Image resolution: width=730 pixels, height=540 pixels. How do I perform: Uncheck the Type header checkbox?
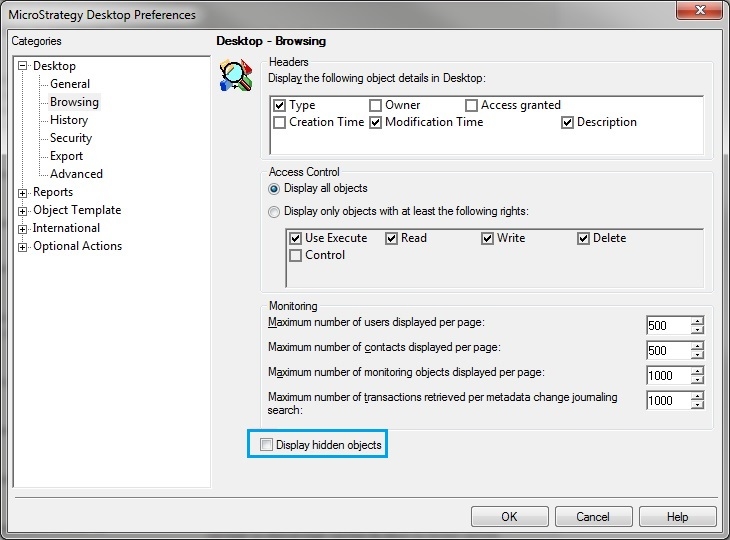click(280, 105)
